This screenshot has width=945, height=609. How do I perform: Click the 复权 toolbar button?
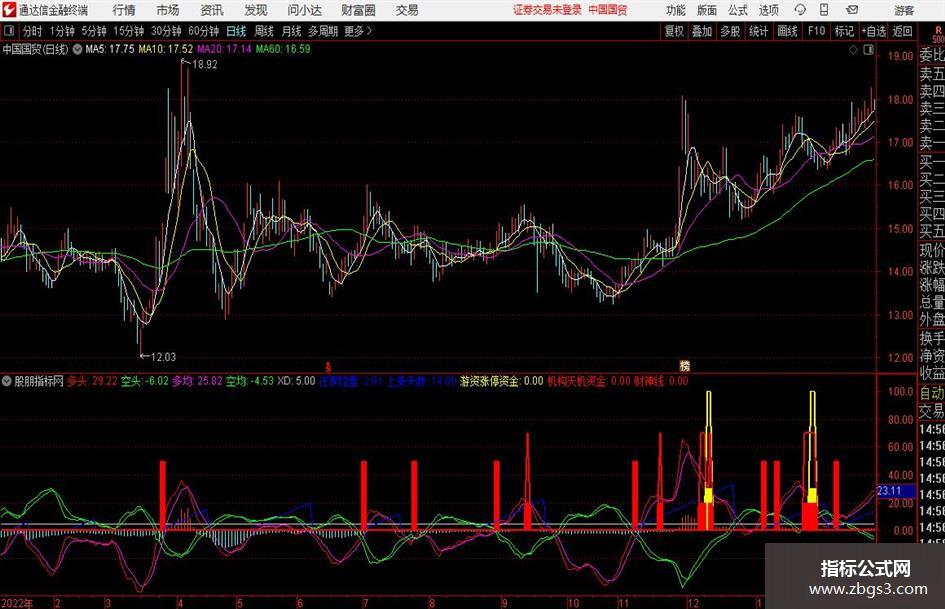coord(674,31)
